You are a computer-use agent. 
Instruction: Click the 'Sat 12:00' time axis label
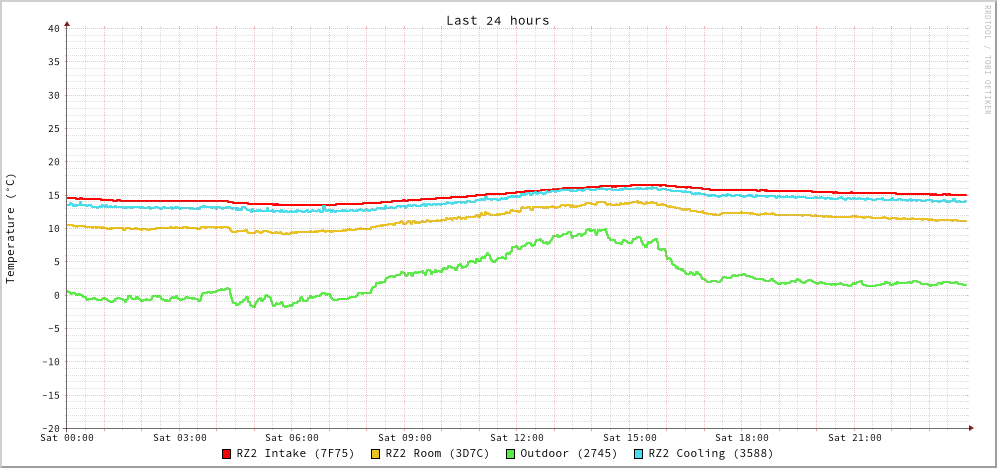(517, 438)
